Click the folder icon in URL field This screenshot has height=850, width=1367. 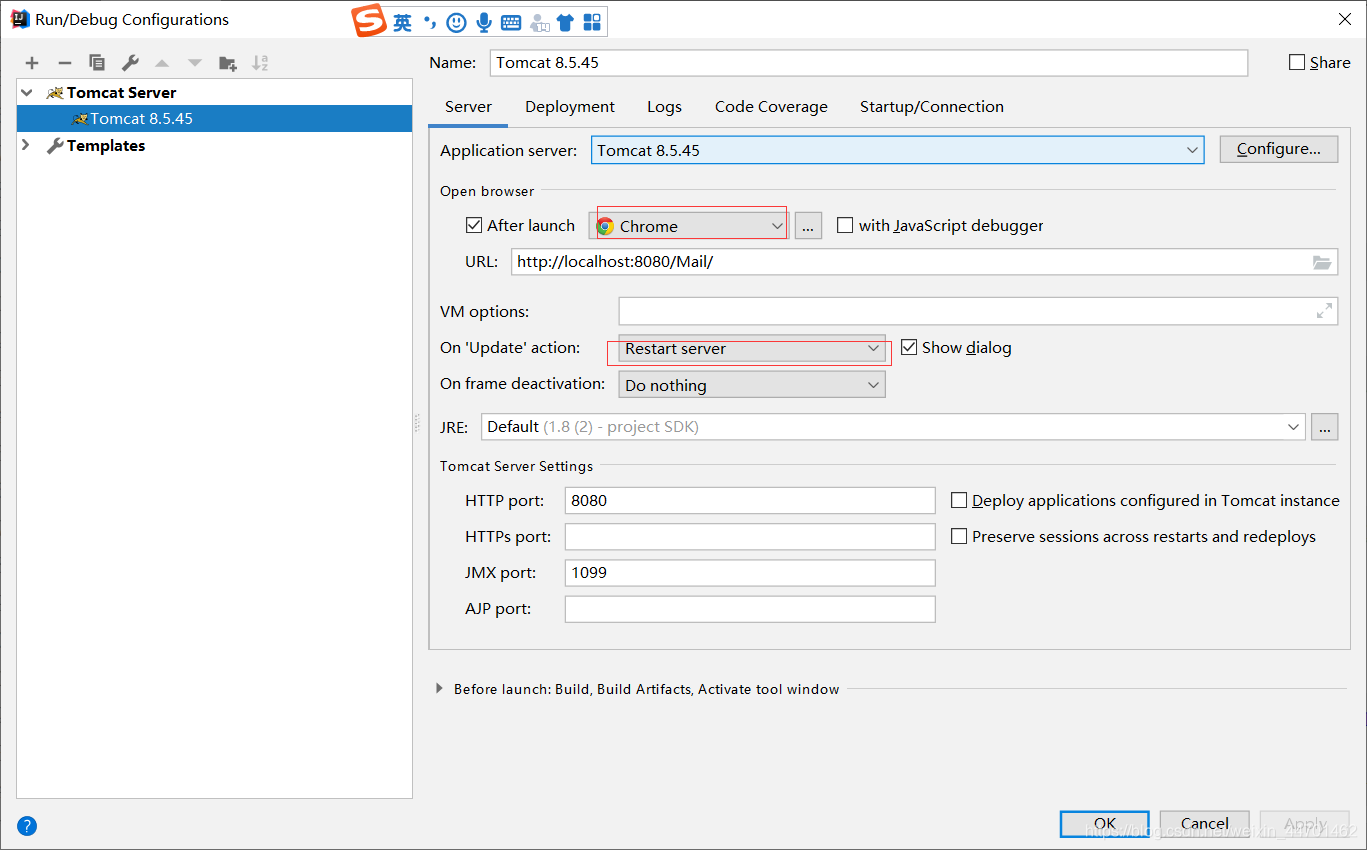click(x=1322, y=263)
